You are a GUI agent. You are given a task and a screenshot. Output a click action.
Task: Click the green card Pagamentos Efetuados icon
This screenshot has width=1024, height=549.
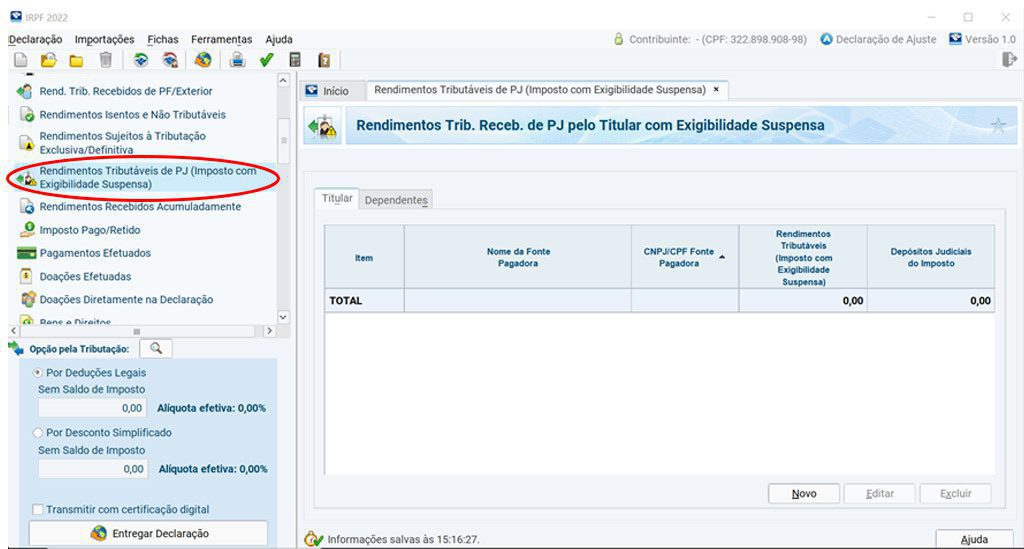tap(26, 253)
